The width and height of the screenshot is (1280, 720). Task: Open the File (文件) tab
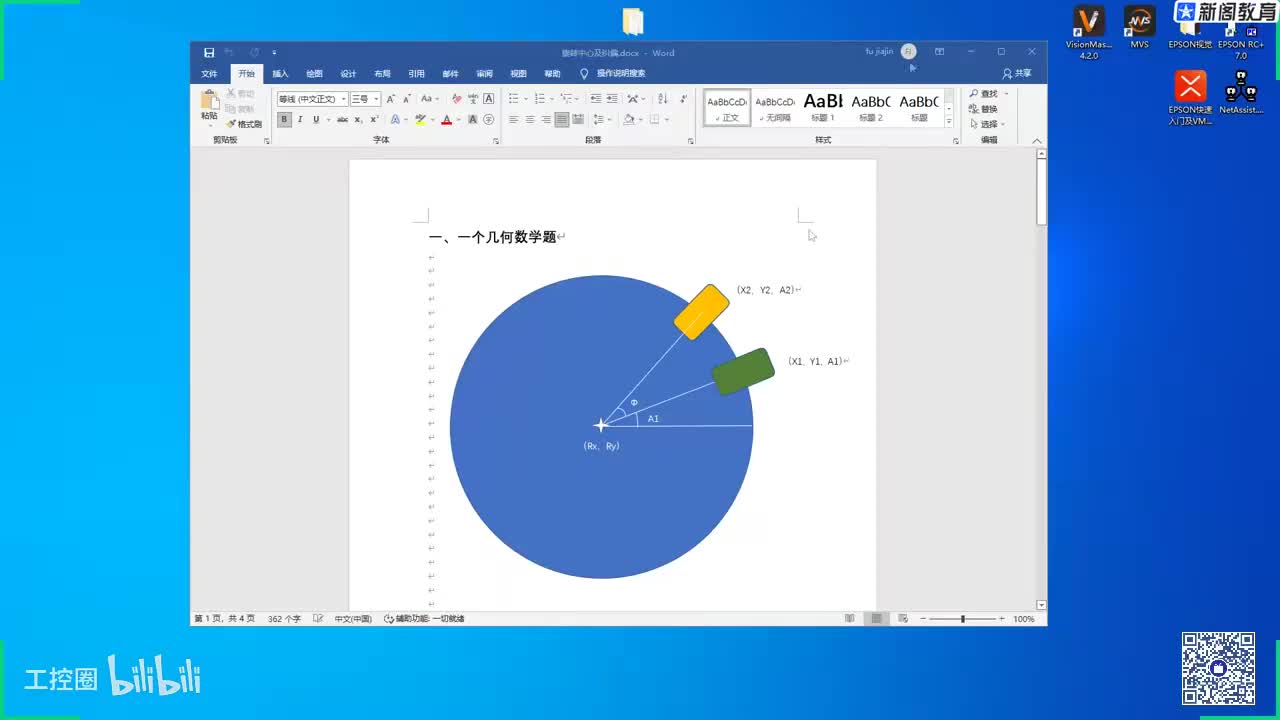click(209, 74)
